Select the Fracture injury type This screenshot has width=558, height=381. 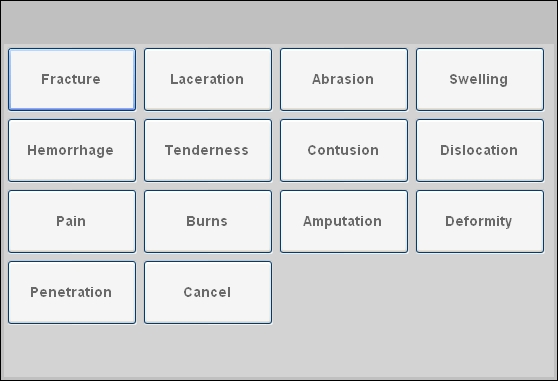click(x=72, y=79)
